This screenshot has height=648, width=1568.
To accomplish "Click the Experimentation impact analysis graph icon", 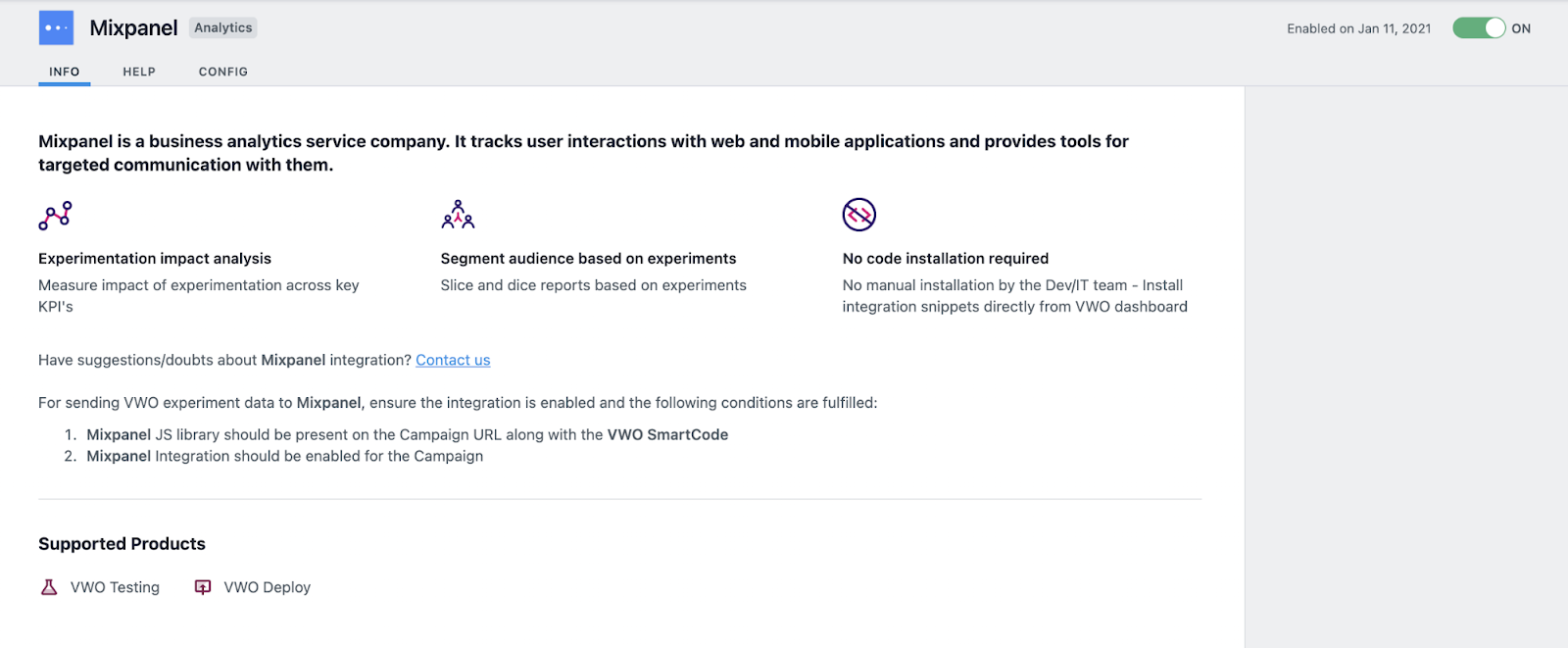I will point(55,215).
